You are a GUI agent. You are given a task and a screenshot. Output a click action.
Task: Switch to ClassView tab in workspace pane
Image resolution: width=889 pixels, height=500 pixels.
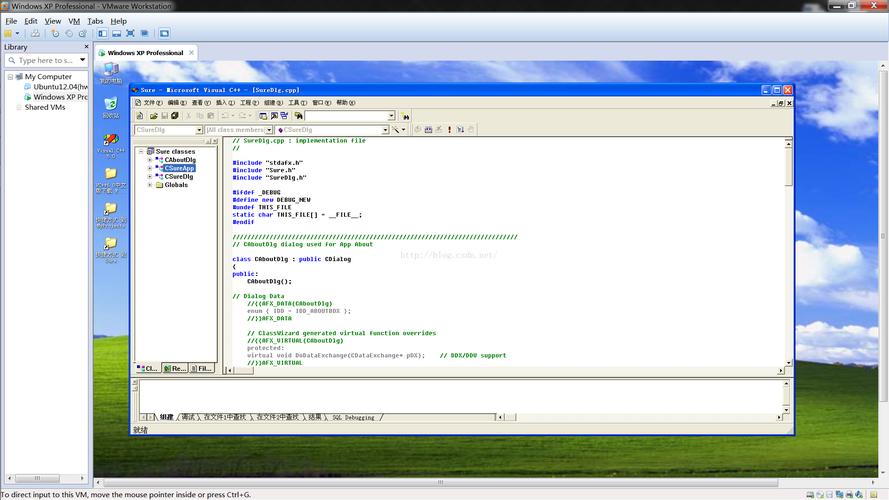147,368
